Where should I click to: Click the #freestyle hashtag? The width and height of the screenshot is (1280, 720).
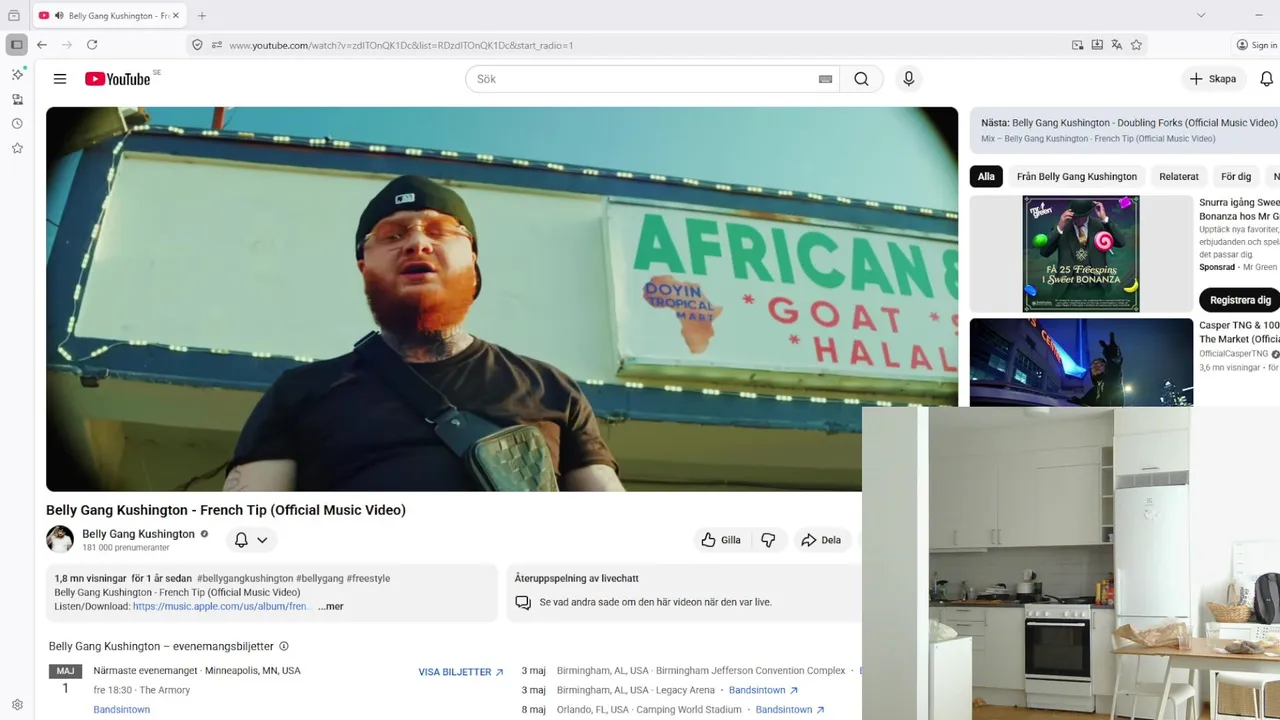[x=368, y=578]
